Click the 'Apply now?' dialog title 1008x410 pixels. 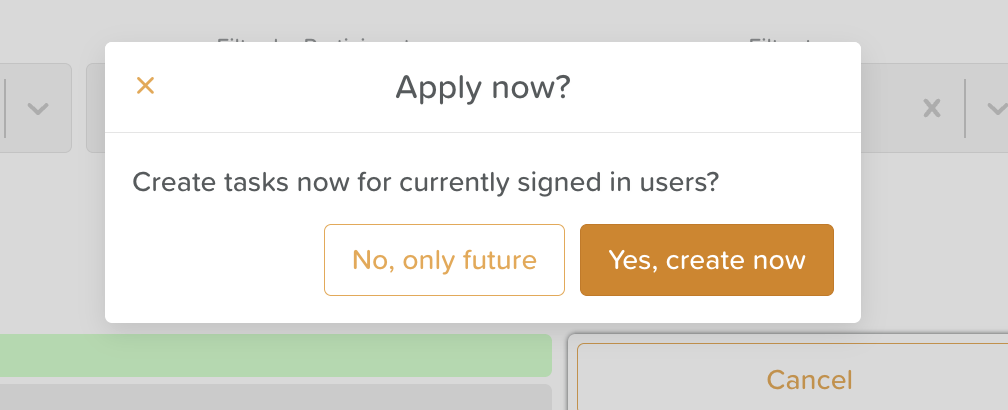pos(482,88)
